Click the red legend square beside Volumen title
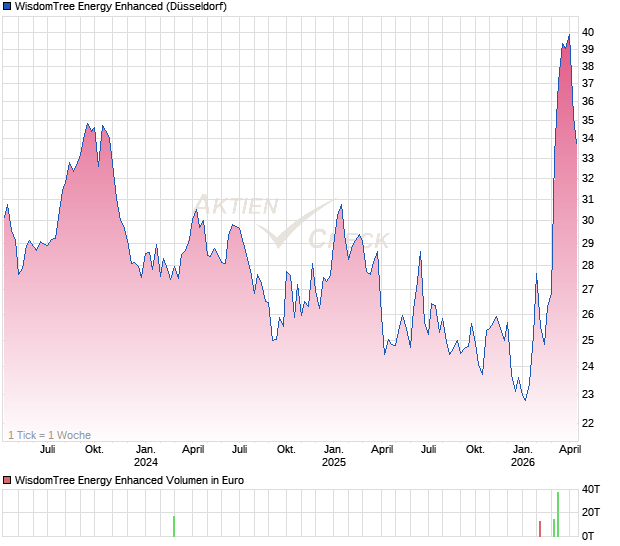620x546 pixels. click(x=7, y=480)
